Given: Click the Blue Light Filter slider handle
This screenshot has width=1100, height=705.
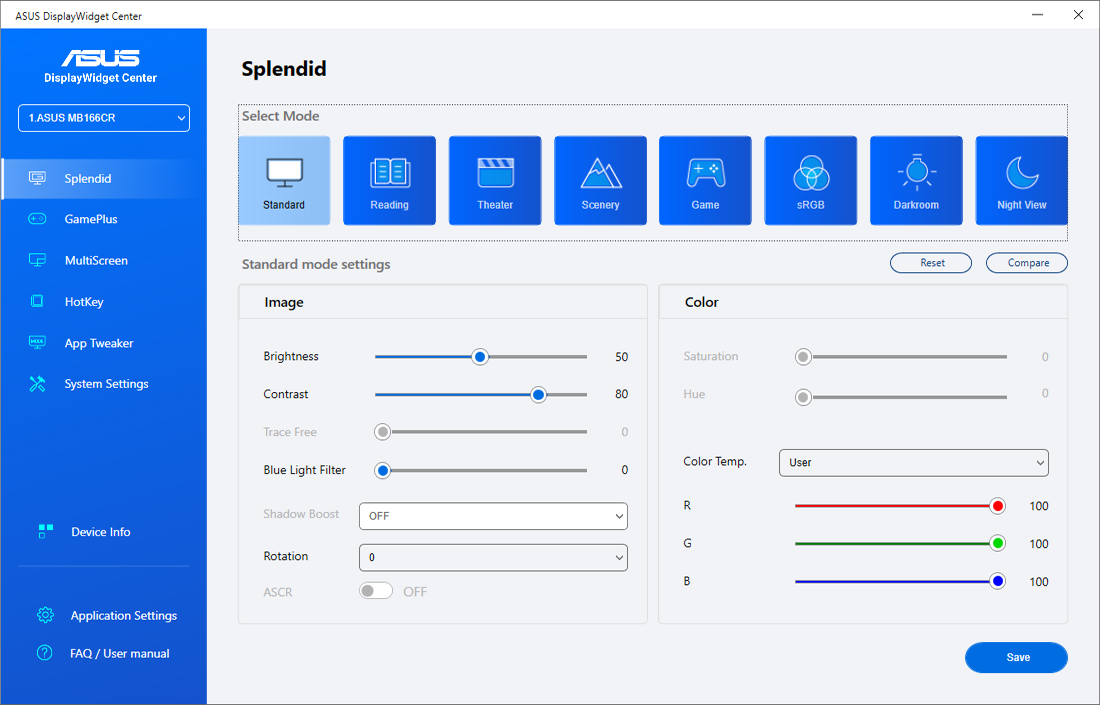Looking at the screenshot, I should click(x=382, y=471).
